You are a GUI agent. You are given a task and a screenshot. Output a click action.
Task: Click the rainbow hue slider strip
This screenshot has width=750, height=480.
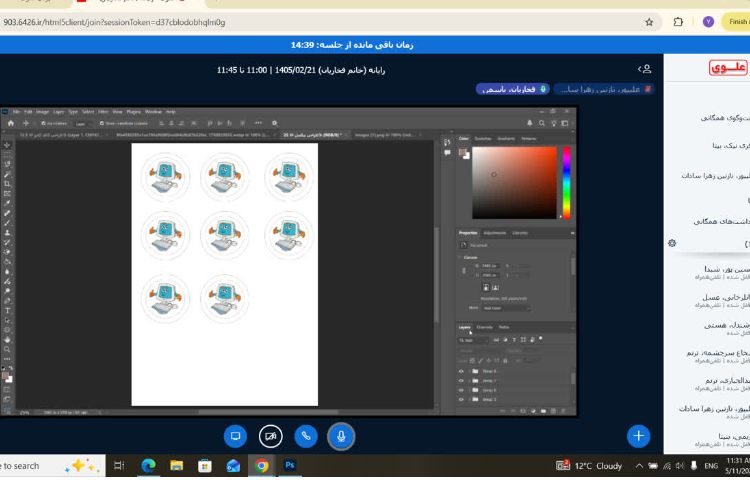pyautogui.click(x=566, y=183)
